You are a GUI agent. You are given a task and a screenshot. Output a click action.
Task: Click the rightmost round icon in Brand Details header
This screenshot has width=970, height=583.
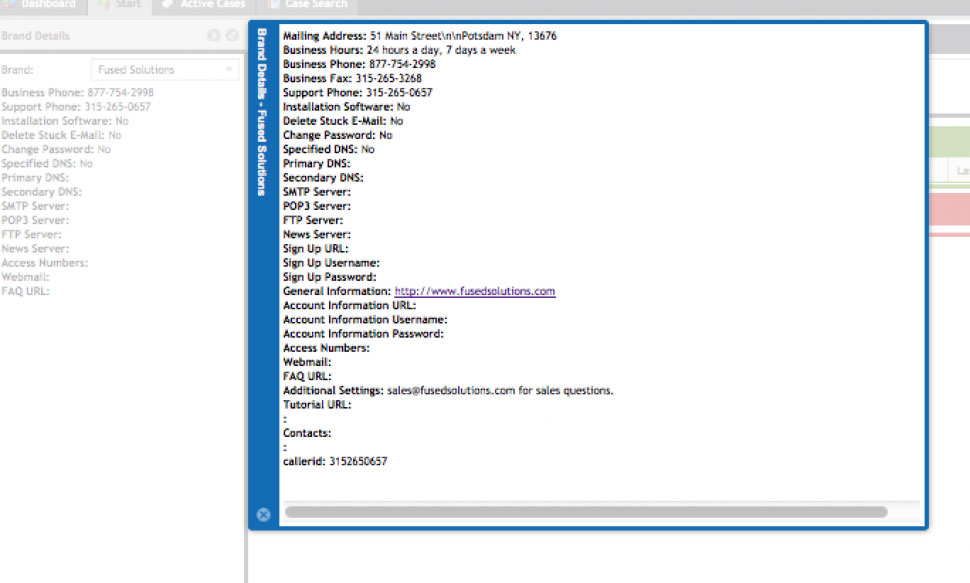pyautogui.click(x=232, y=35)
